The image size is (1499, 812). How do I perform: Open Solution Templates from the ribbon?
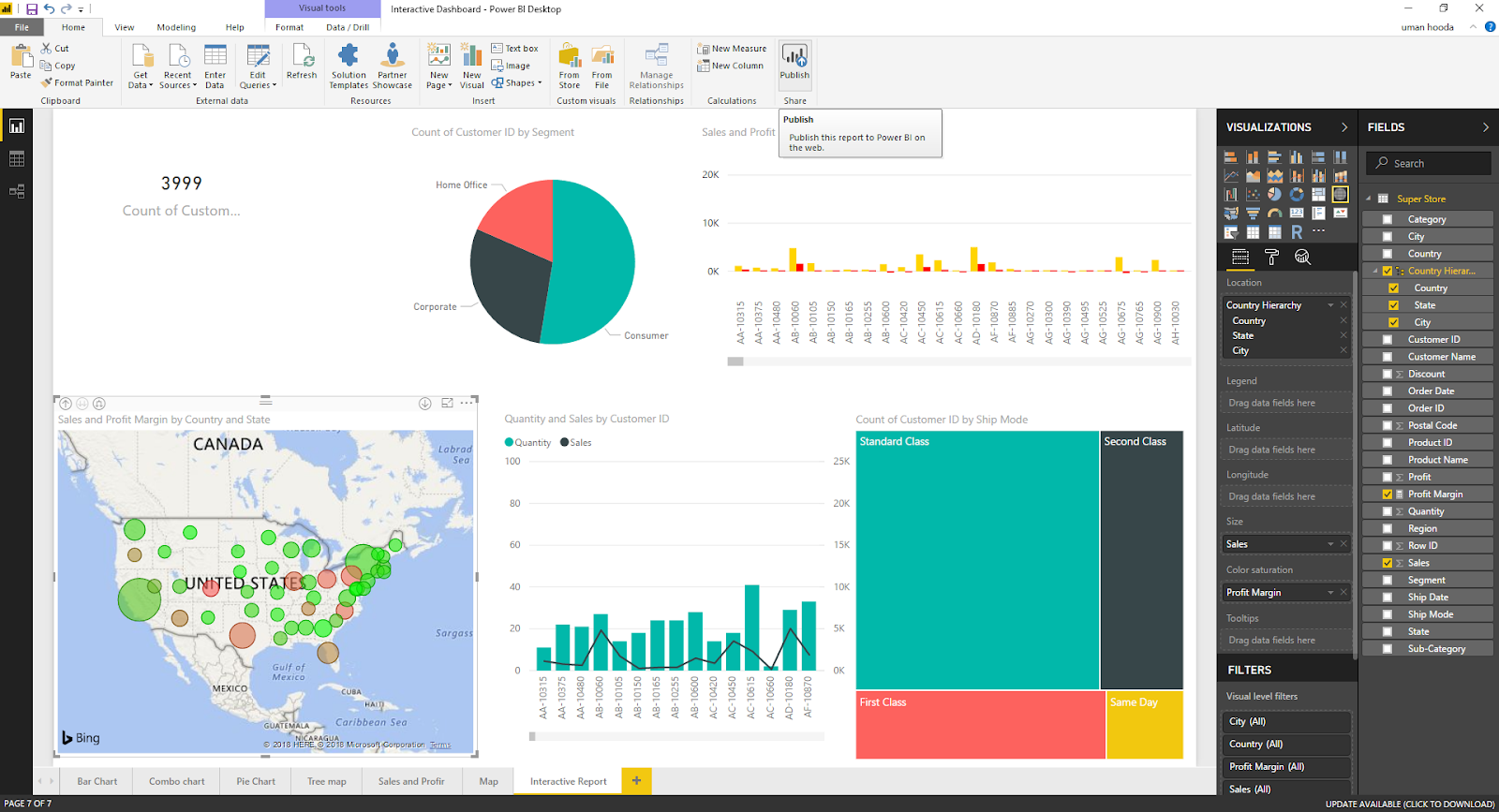coord(349,66)
